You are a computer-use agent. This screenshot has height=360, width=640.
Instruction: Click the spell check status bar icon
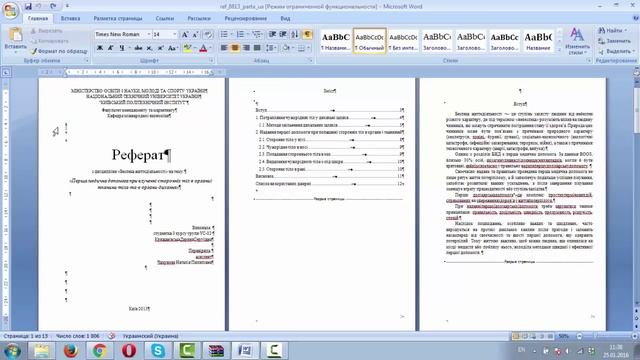[111, 336]
